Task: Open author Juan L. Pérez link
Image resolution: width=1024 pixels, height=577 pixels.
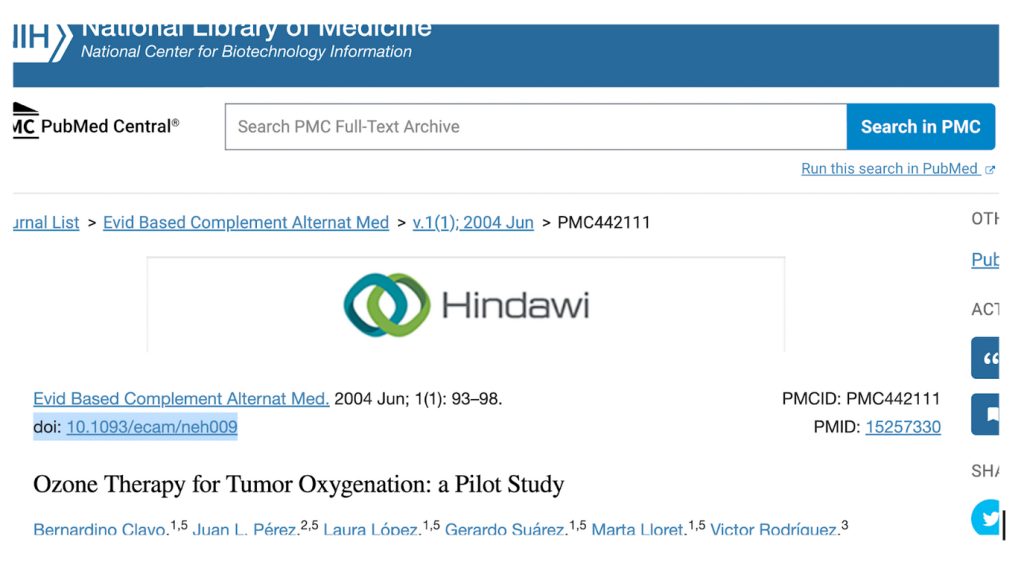Action: (246, 529)
